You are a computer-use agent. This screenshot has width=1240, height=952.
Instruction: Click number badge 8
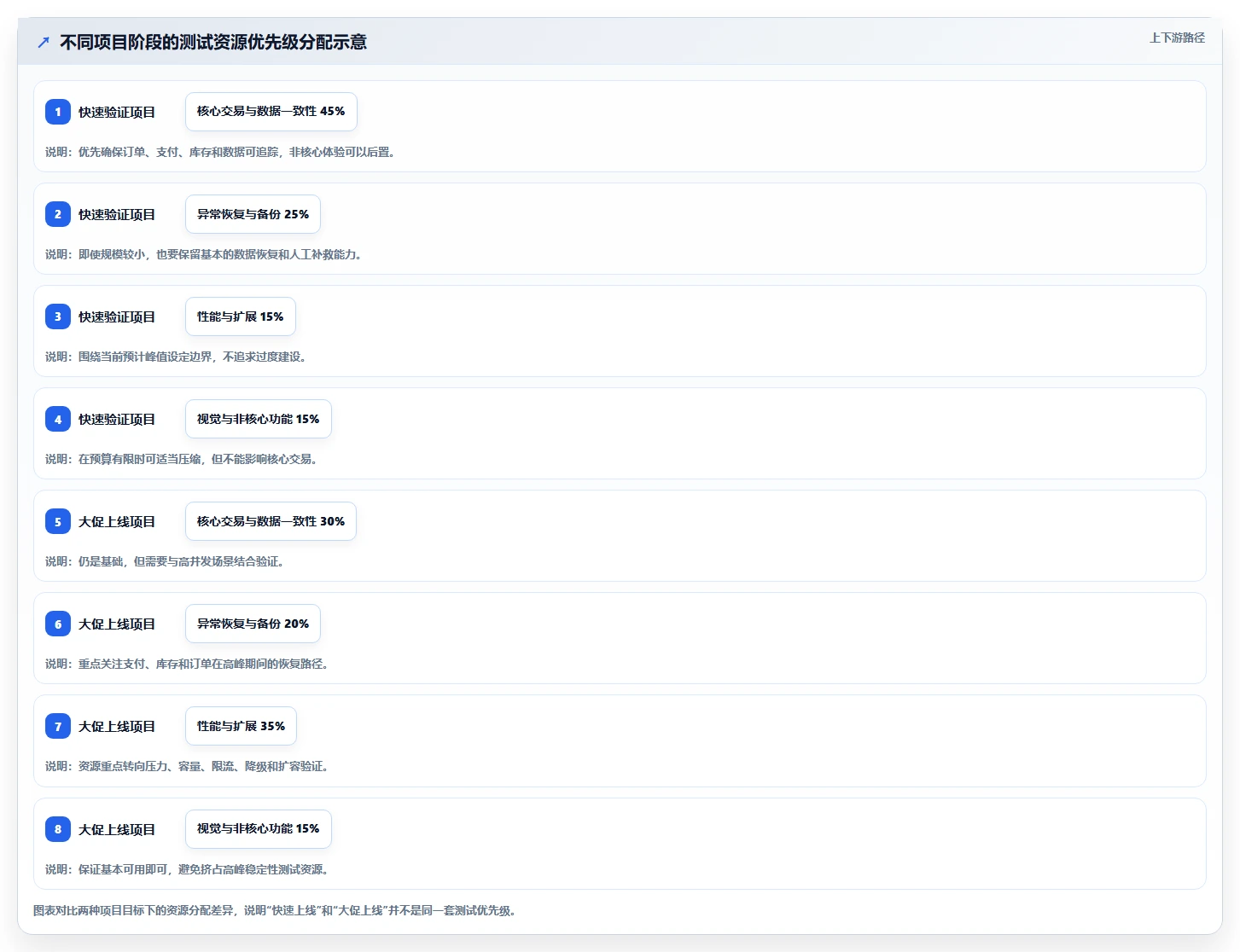coord(58,829)
